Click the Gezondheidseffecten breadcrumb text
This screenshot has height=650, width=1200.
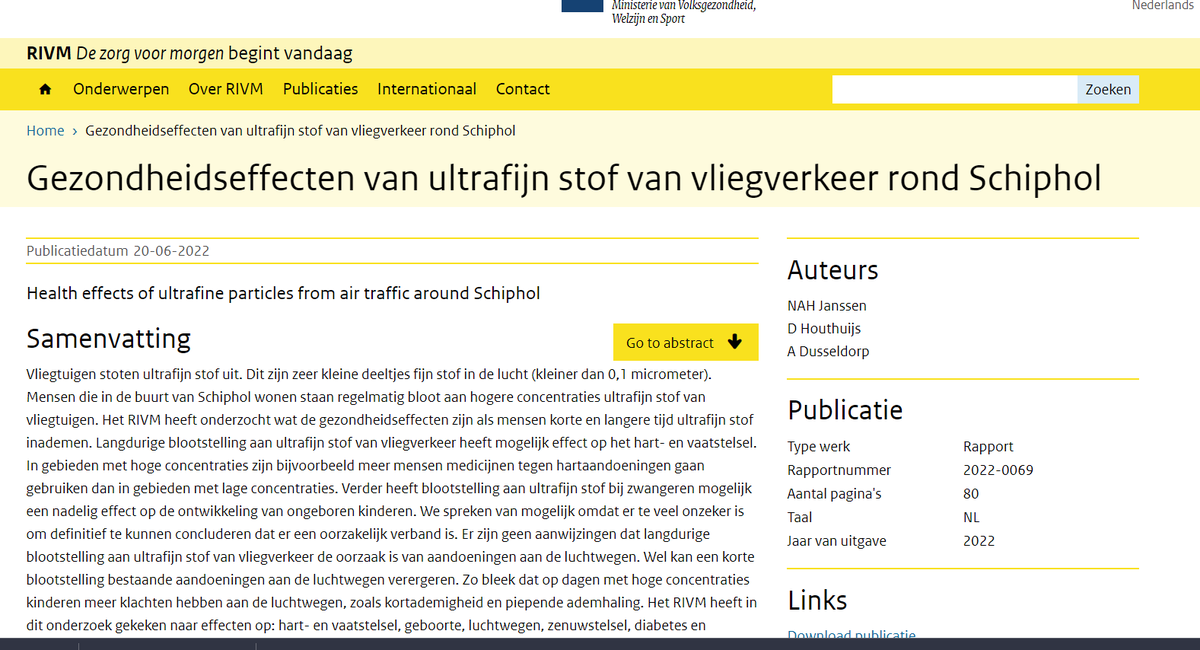[x=300, y=131]
